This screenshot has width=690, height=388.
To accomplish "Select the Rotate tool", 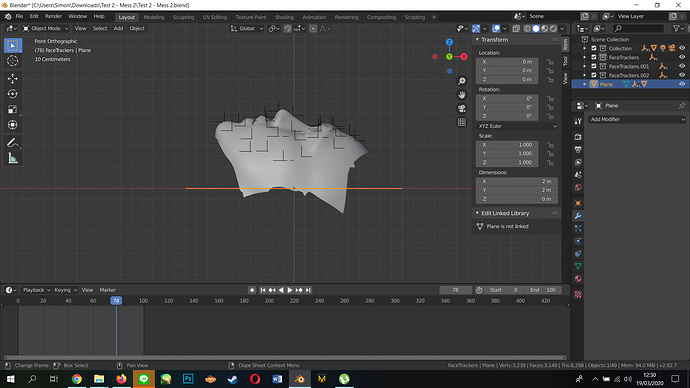I will tap(13, 94).
